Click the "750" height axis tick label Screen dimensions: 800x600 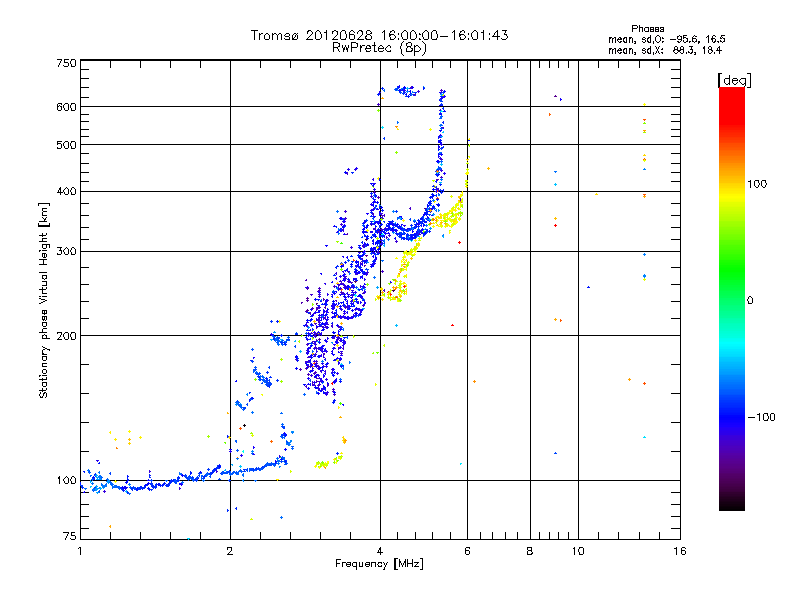[67, 63]
